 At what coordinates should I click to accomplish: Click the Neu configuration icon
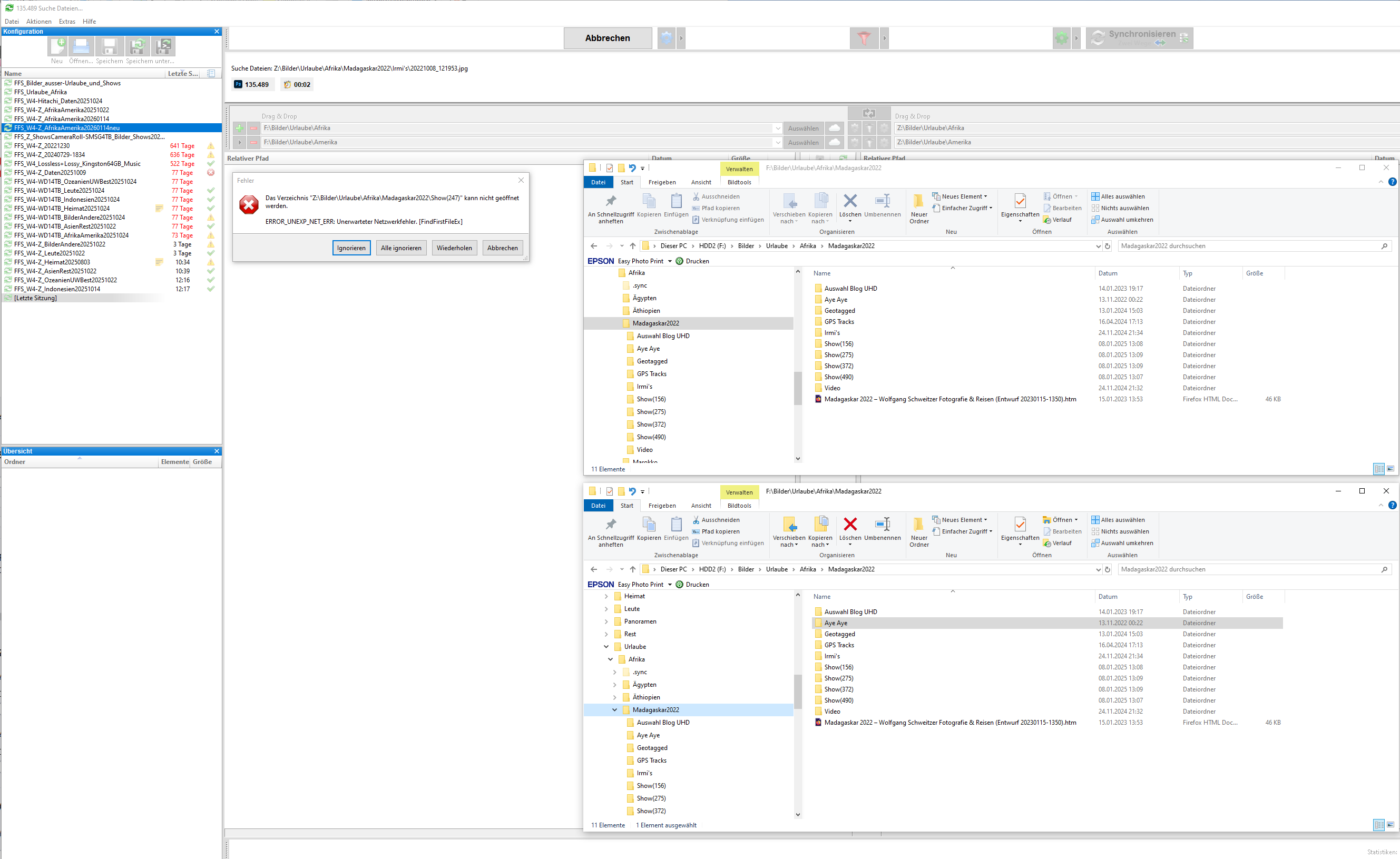pos(57,46)
